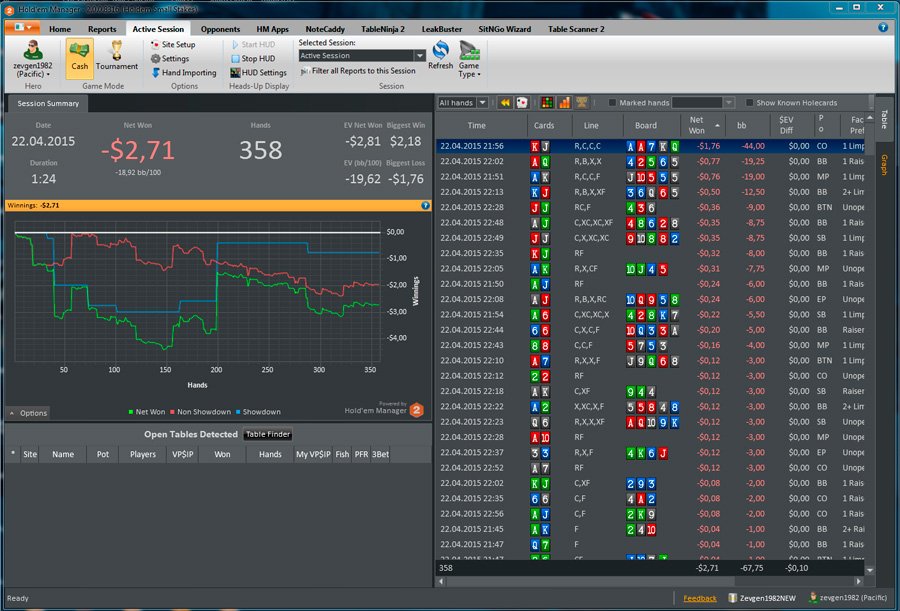Image resolution: width=900 pixels, height=611 pixels.
Task: Click Zevgen1982NEW database in status bar
Action: (x=762, y=598)
